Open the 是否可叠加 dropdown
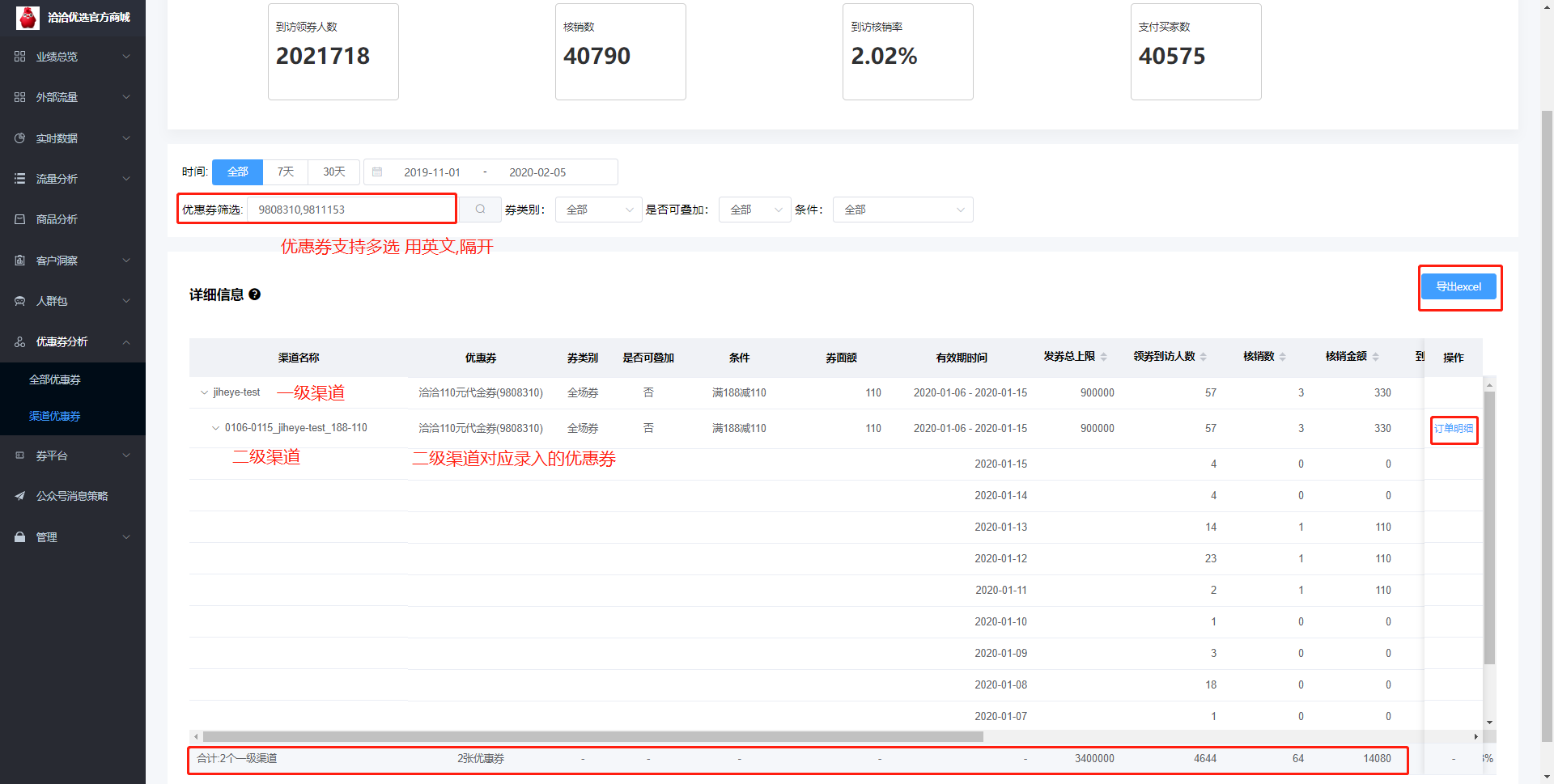Screen dimensions: 1554x784 click(x=754, y=210)
